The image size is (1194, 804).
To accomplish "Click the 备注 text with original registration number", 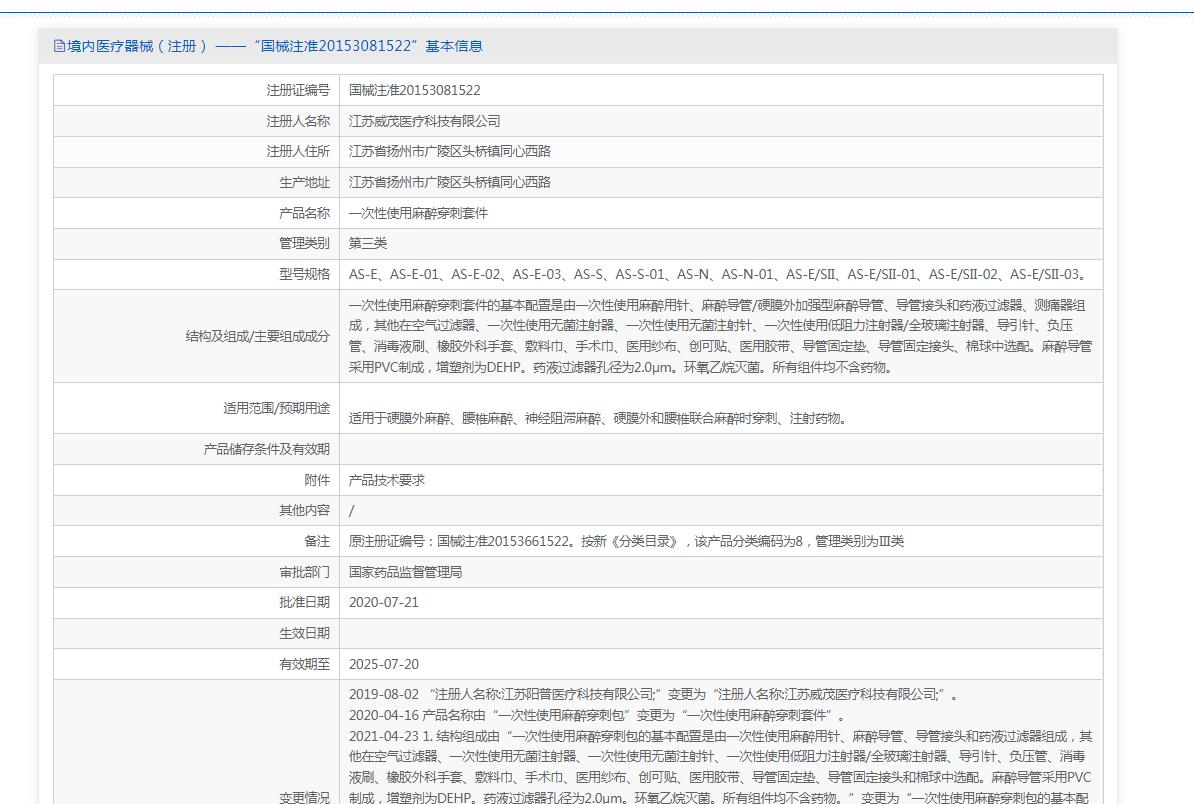I will [x=626, y=541].
